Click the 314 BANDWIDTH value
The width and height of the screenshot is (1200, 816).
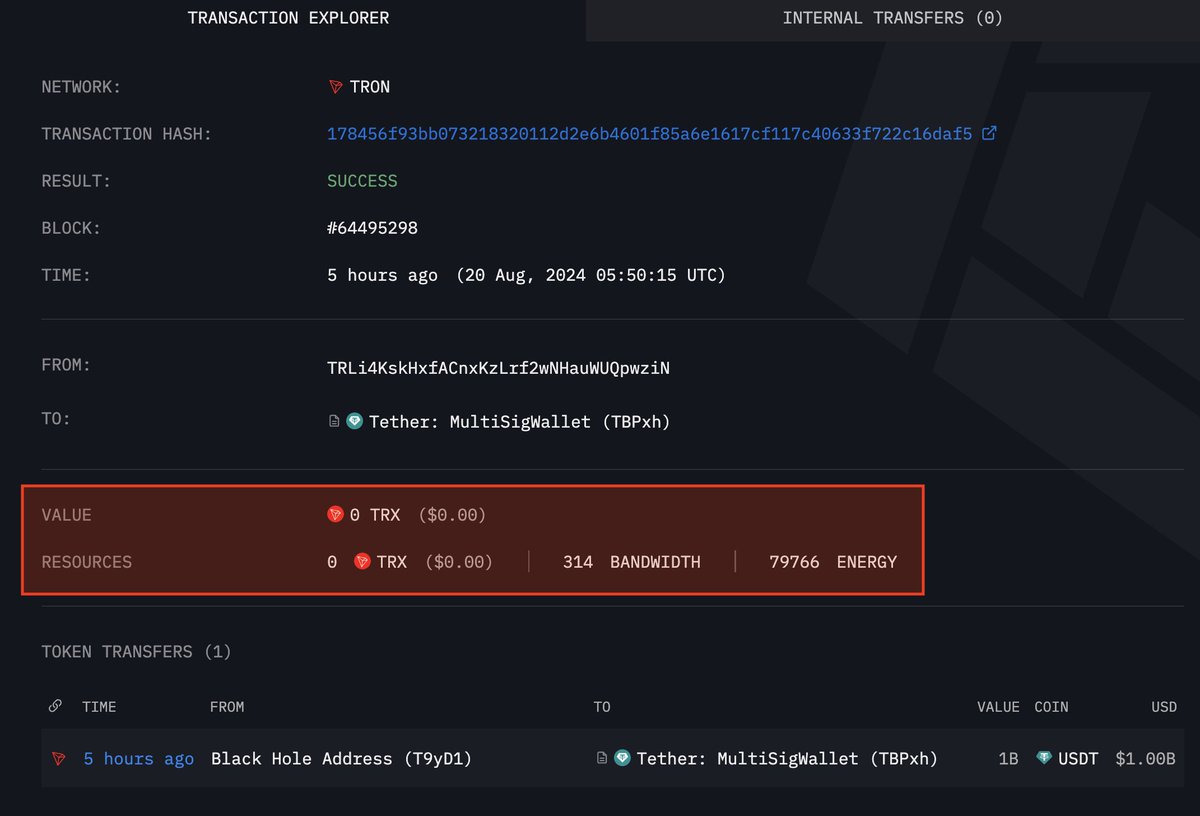coord(631,562)
